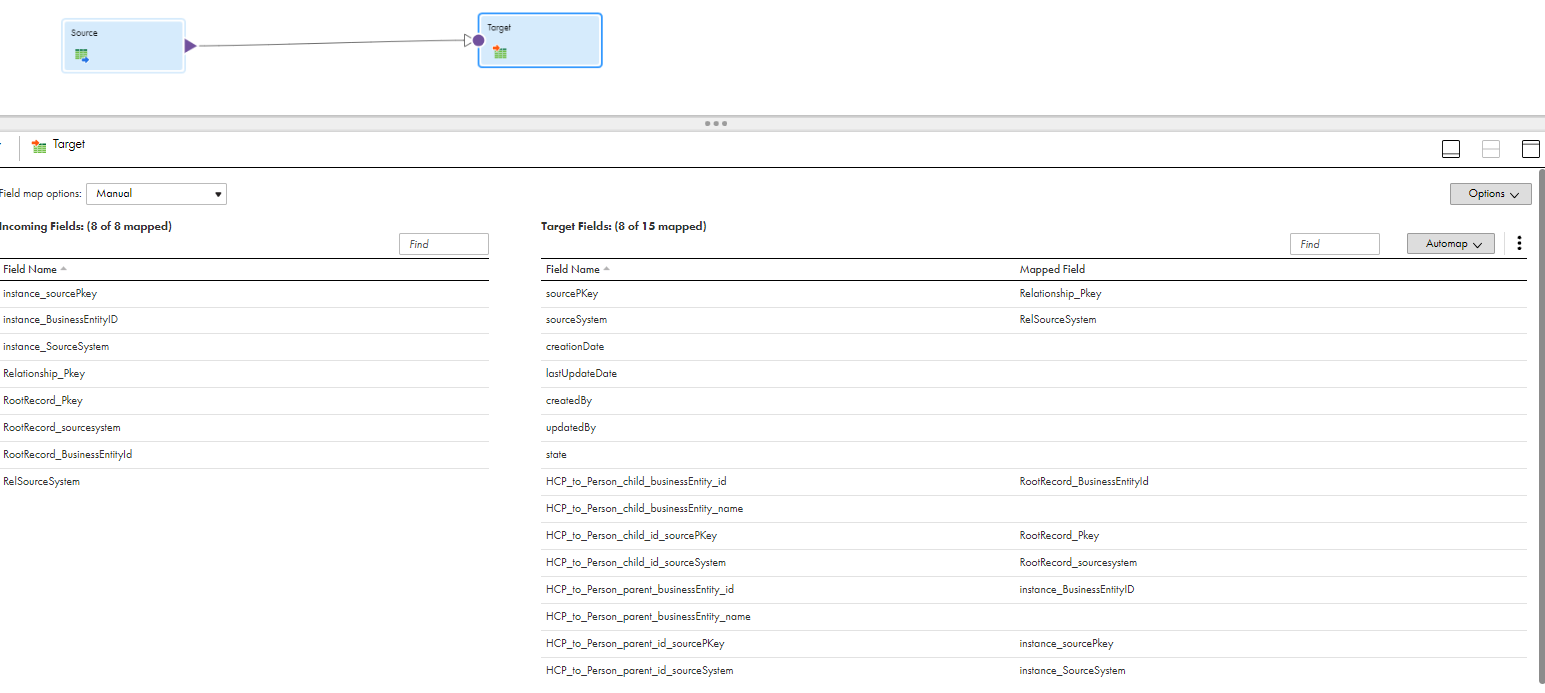Select target field lastUpdateDate
Viewport: 1545px width, 693px height.
point(581,374)
